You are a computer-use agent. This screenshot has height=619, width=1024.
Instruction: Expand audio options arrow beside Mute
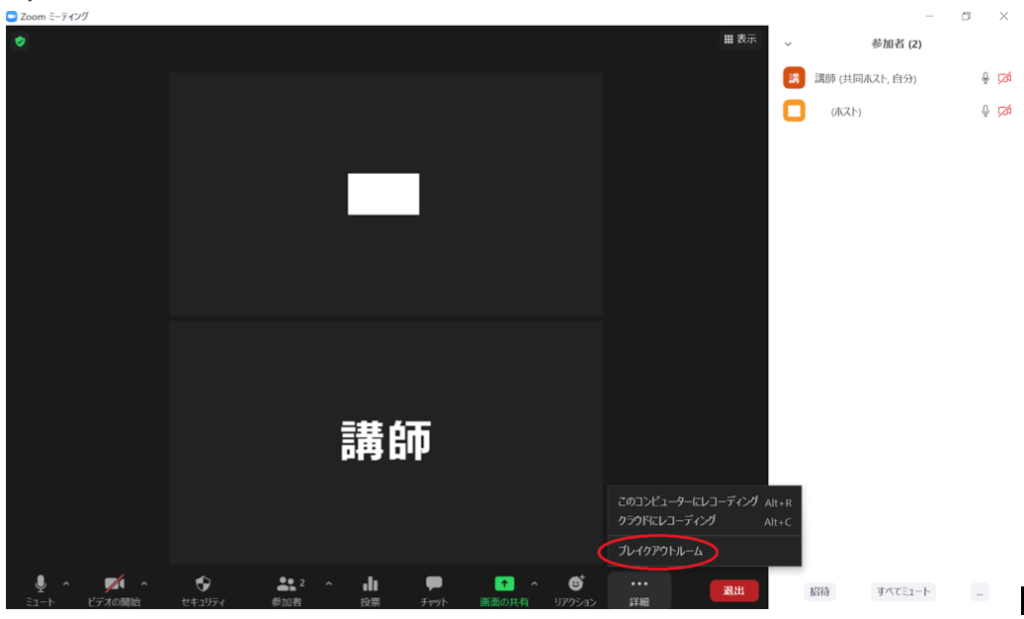tap(66, 583)
